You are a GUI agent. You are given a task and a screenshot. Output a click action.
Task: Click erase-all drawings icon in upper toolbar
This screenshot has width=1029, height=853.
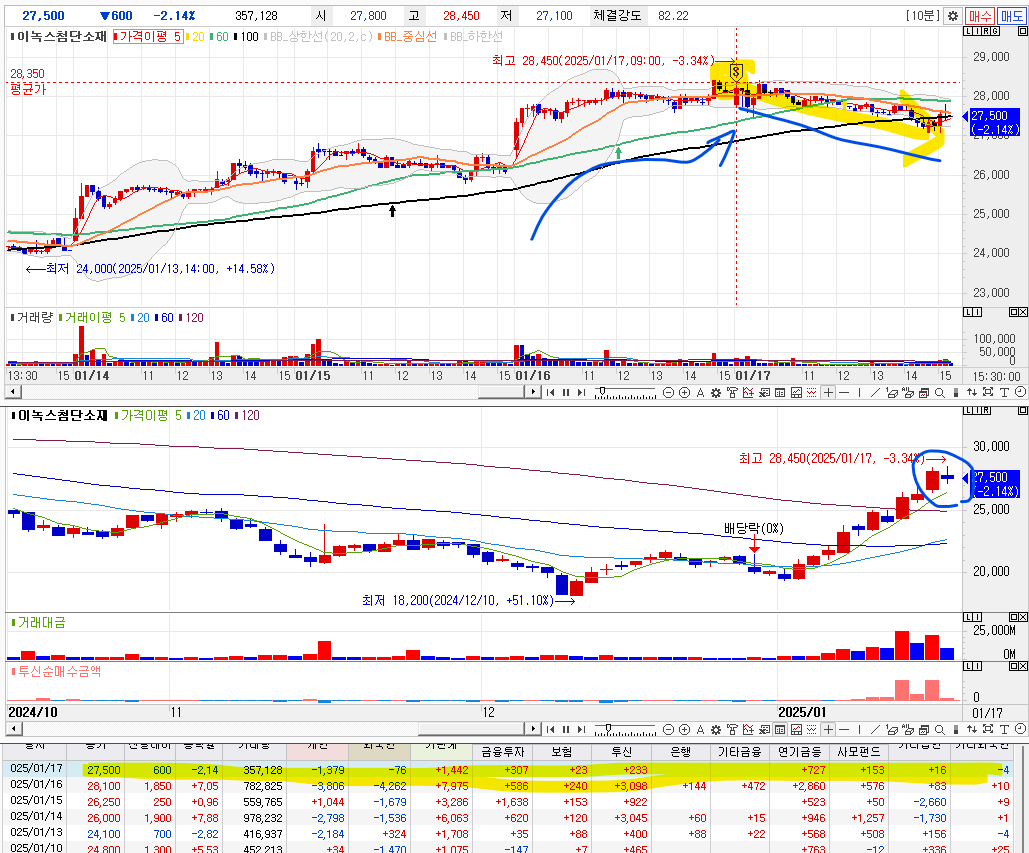(x=908, y=392)
